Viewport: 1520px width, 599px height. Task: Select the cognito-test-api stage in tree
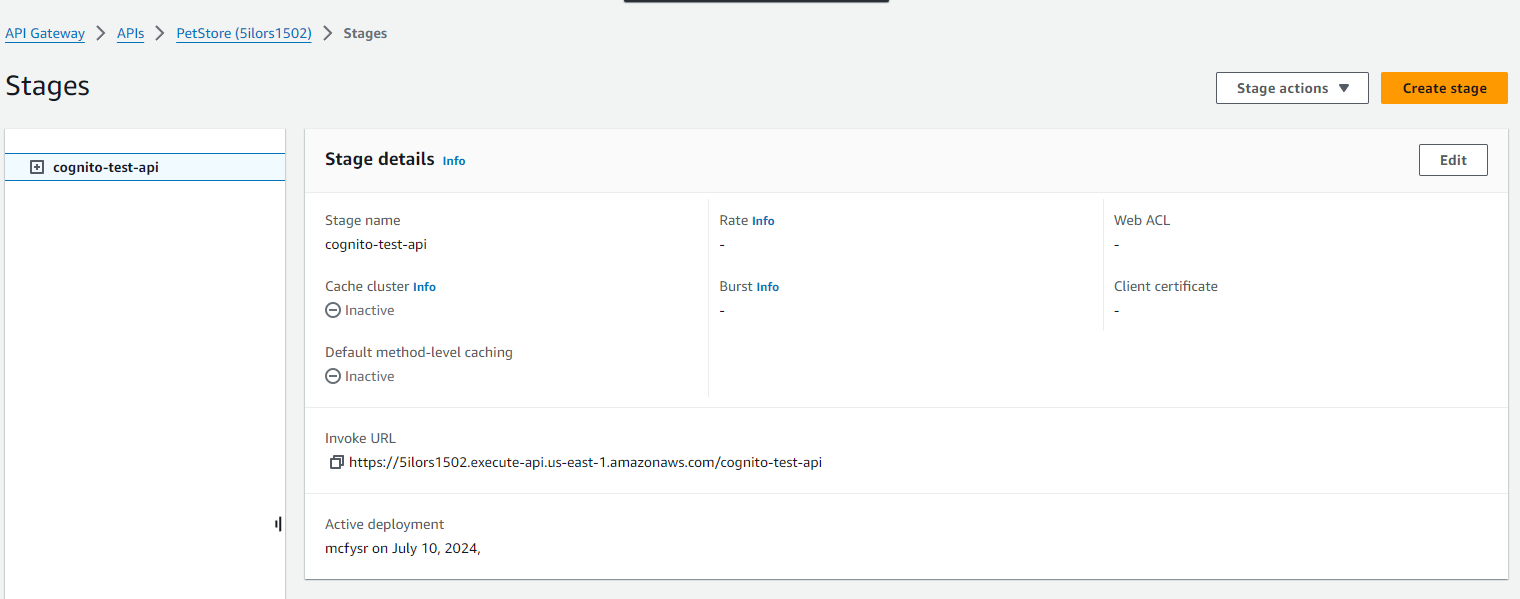point(145,167)
